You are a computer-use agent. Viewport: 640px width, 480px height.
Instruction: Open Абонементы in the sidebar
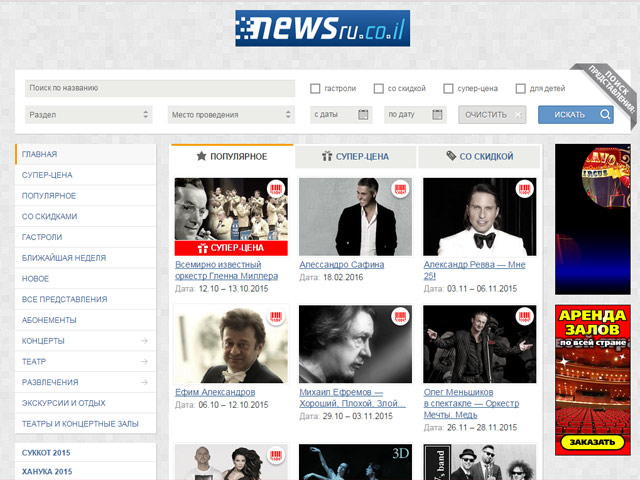pos(86,320)
